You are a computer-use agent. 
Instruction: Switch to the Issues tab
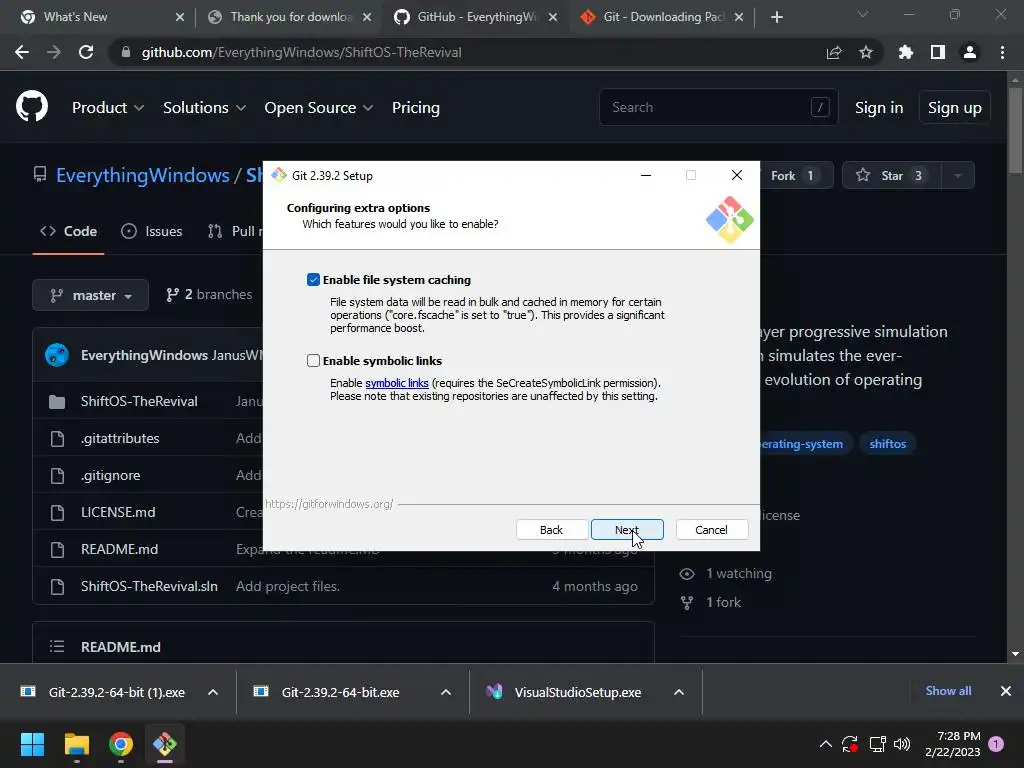(x=152, y=231)
